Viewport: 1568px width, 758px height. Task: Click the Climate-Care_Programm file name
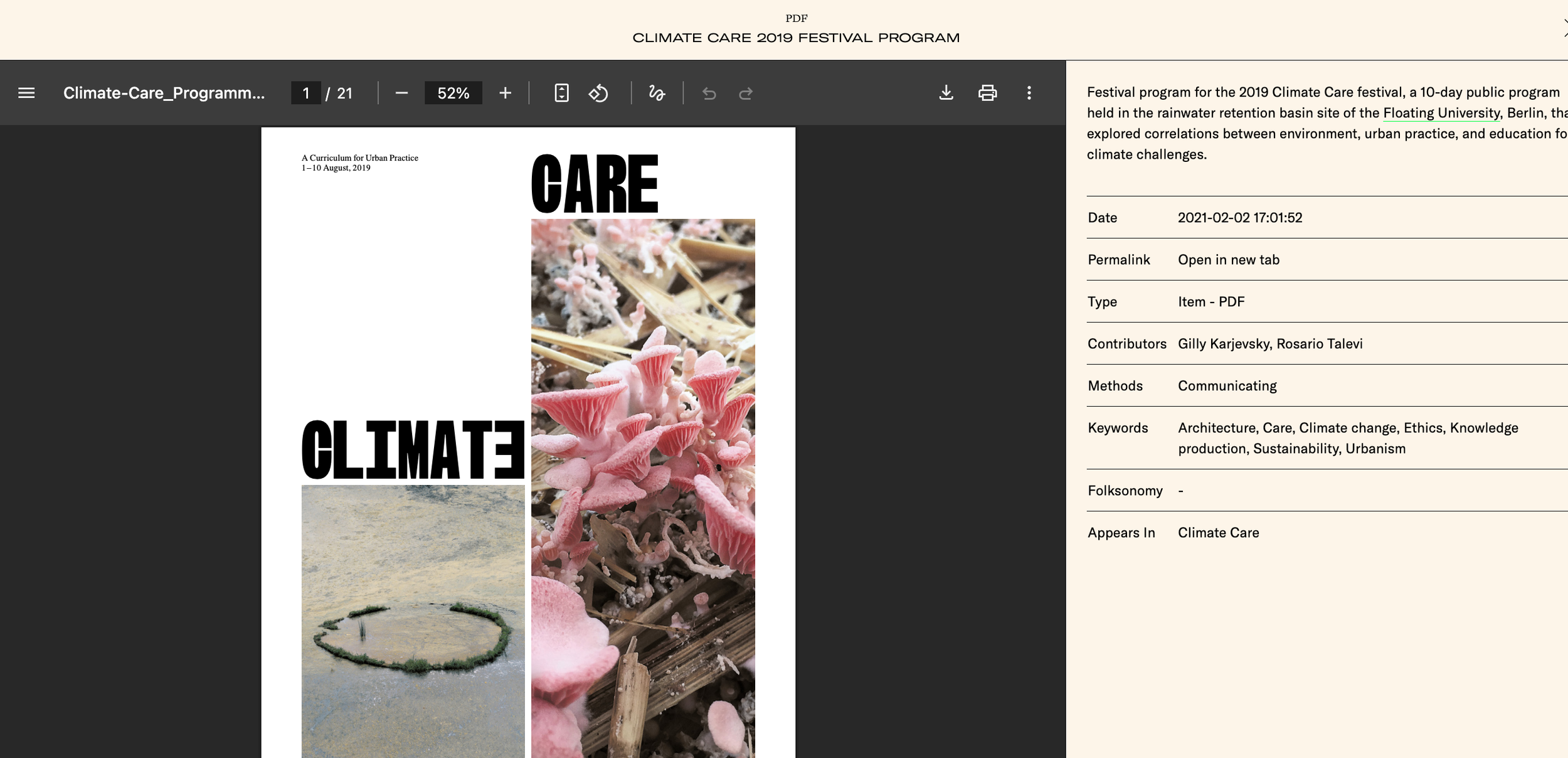pos(164,93)
